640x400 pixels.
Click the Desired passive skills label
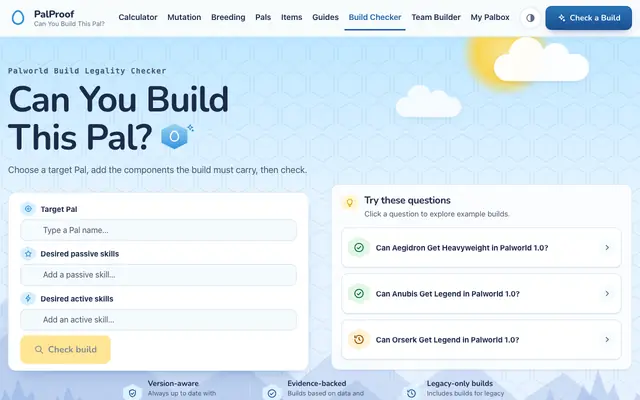pos(80,254)
